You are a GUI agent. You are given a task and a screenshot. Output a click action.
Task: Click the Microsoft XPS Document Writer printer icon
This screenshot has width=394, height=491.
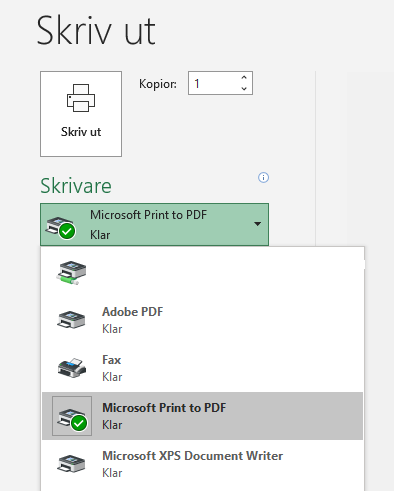(71, 464)
